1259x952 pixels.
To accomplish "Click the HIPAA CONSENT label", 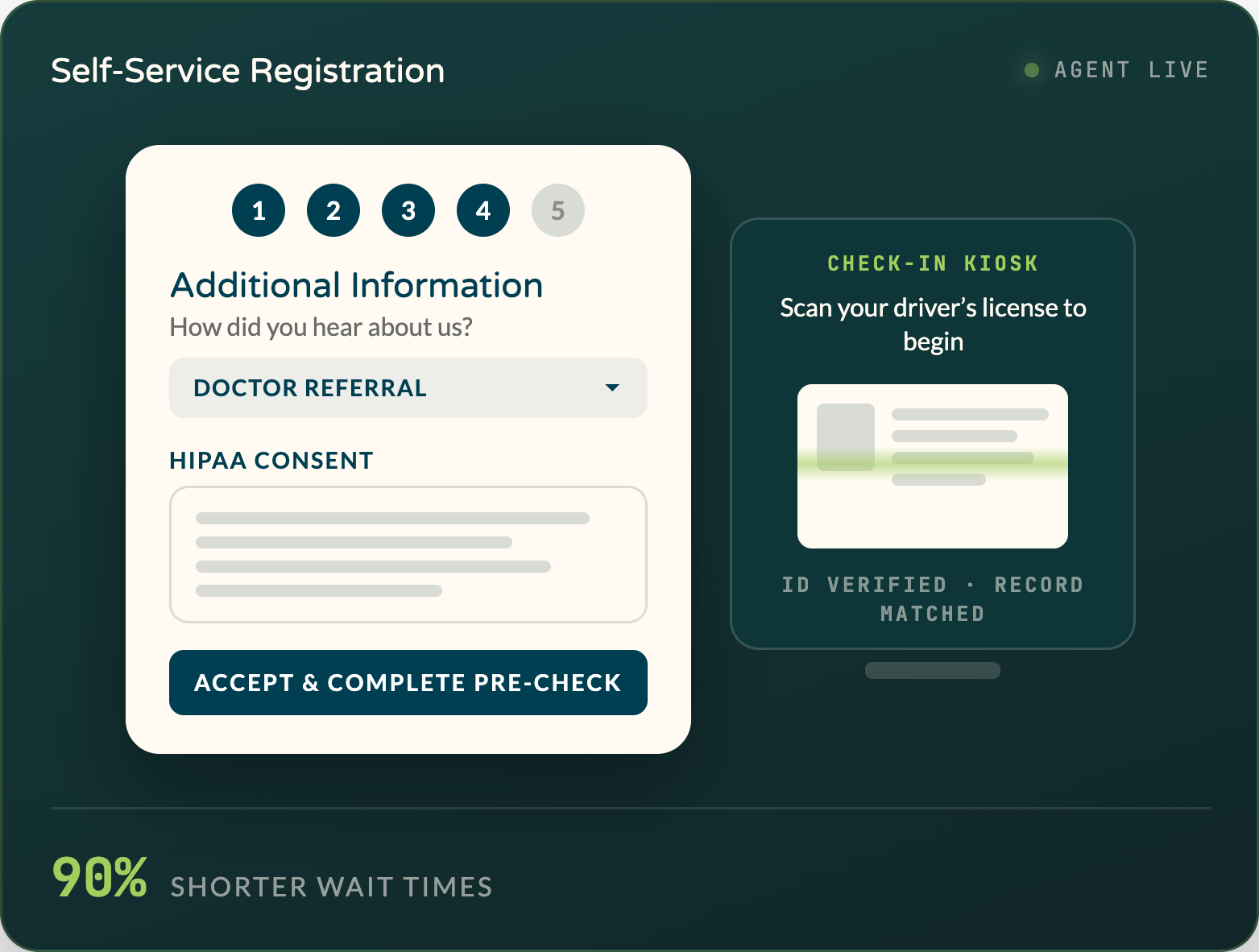I will [x=271, y=461].
